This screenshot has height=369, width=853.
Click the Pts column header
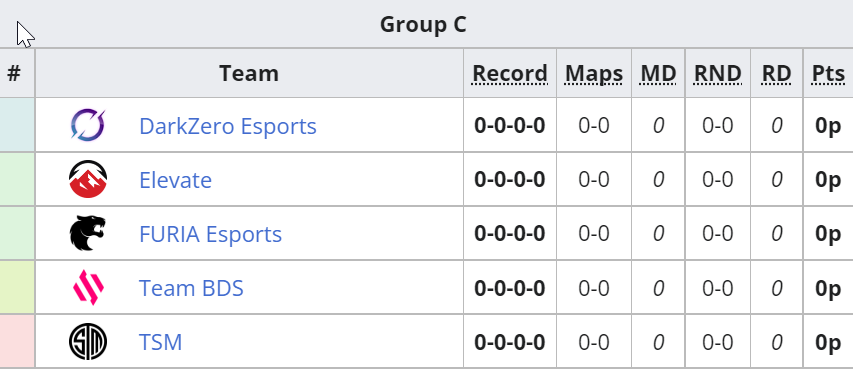829,73
